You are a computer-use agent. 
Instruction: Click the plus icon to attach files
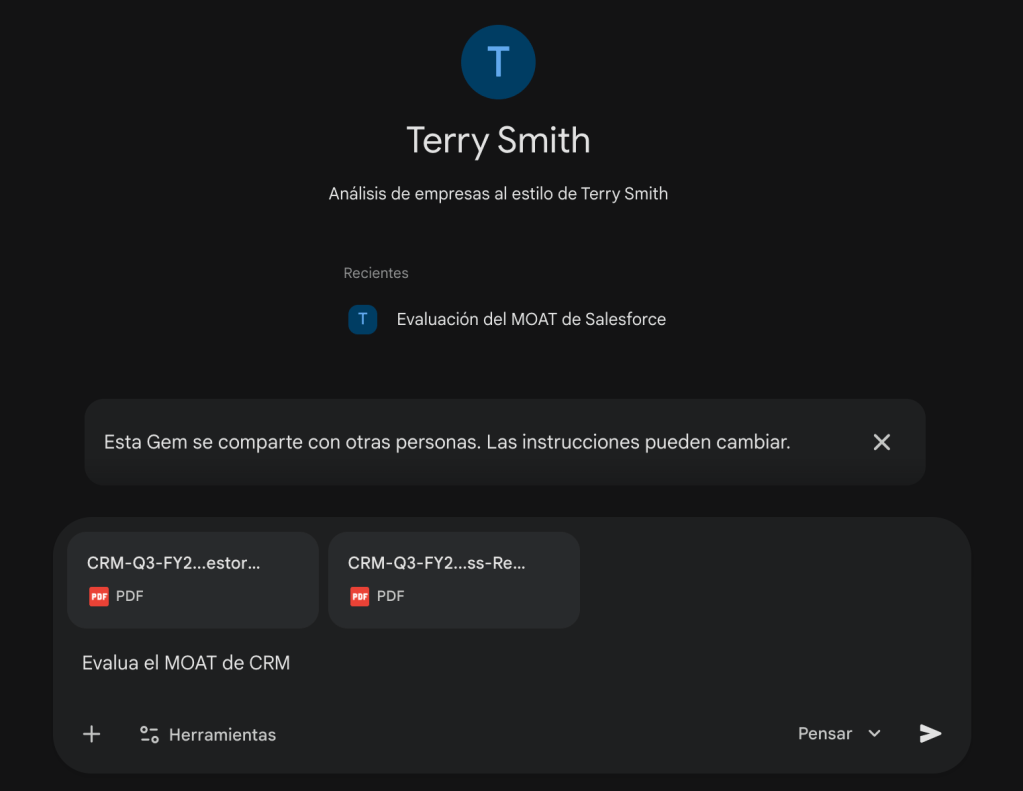click(x=91, y=733)
